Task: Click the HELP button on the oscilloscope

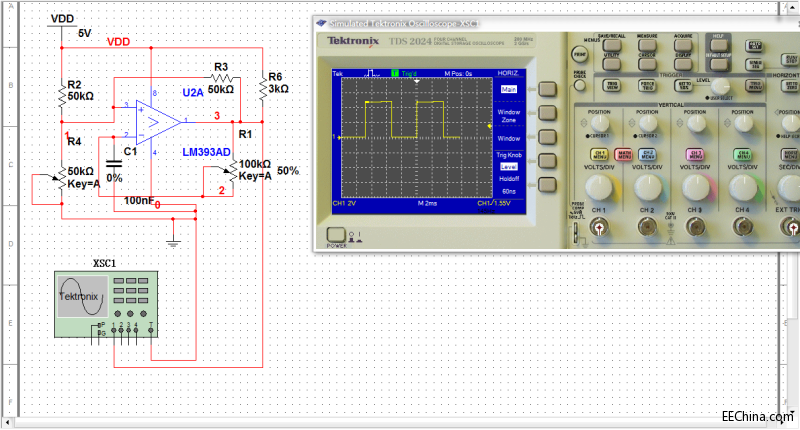Action: [718, 45]
